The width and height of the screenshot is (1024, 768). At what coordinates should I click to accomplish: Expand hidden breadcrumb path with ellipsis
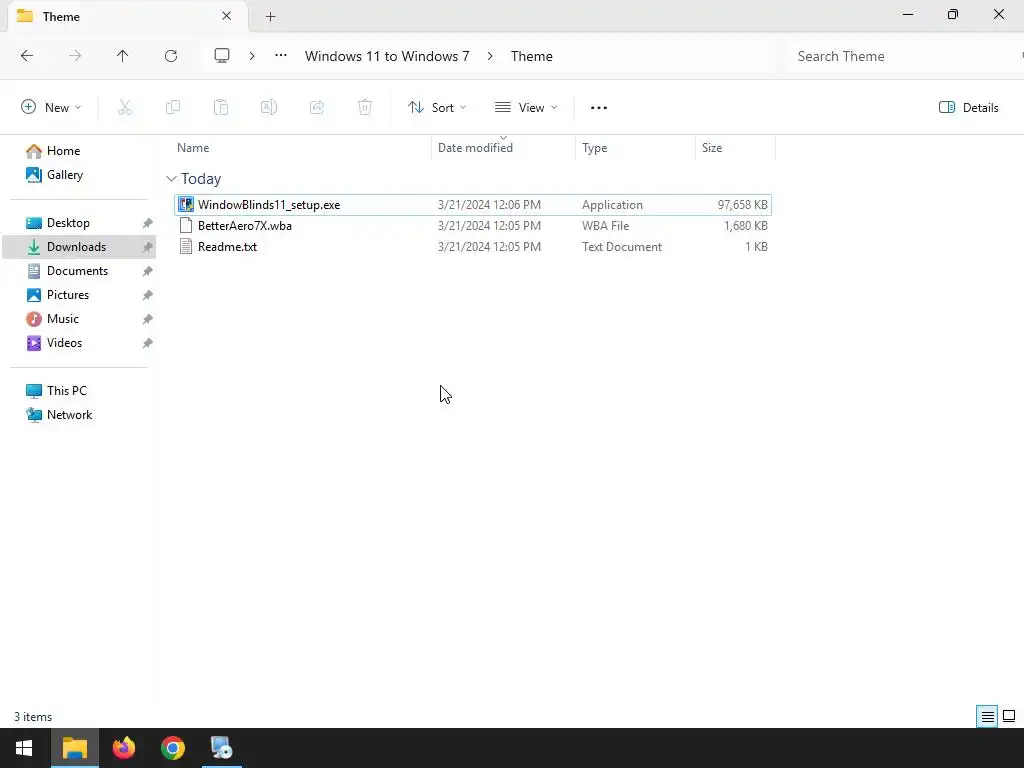[x=281, y=56]
